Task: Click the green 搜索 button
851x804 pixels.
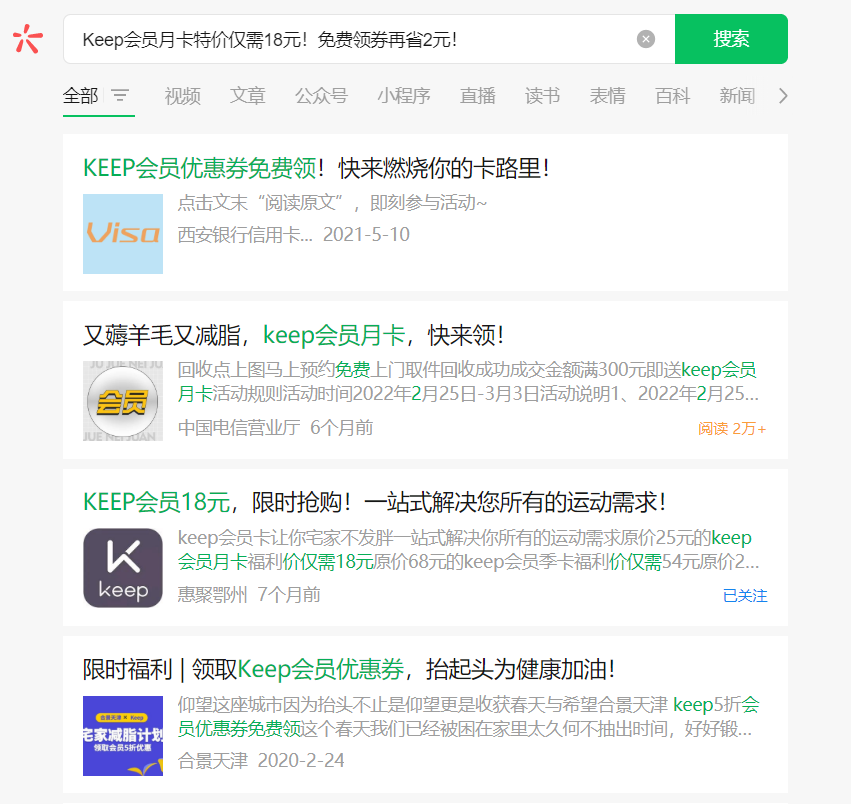Action: click(x=731, y=39)
